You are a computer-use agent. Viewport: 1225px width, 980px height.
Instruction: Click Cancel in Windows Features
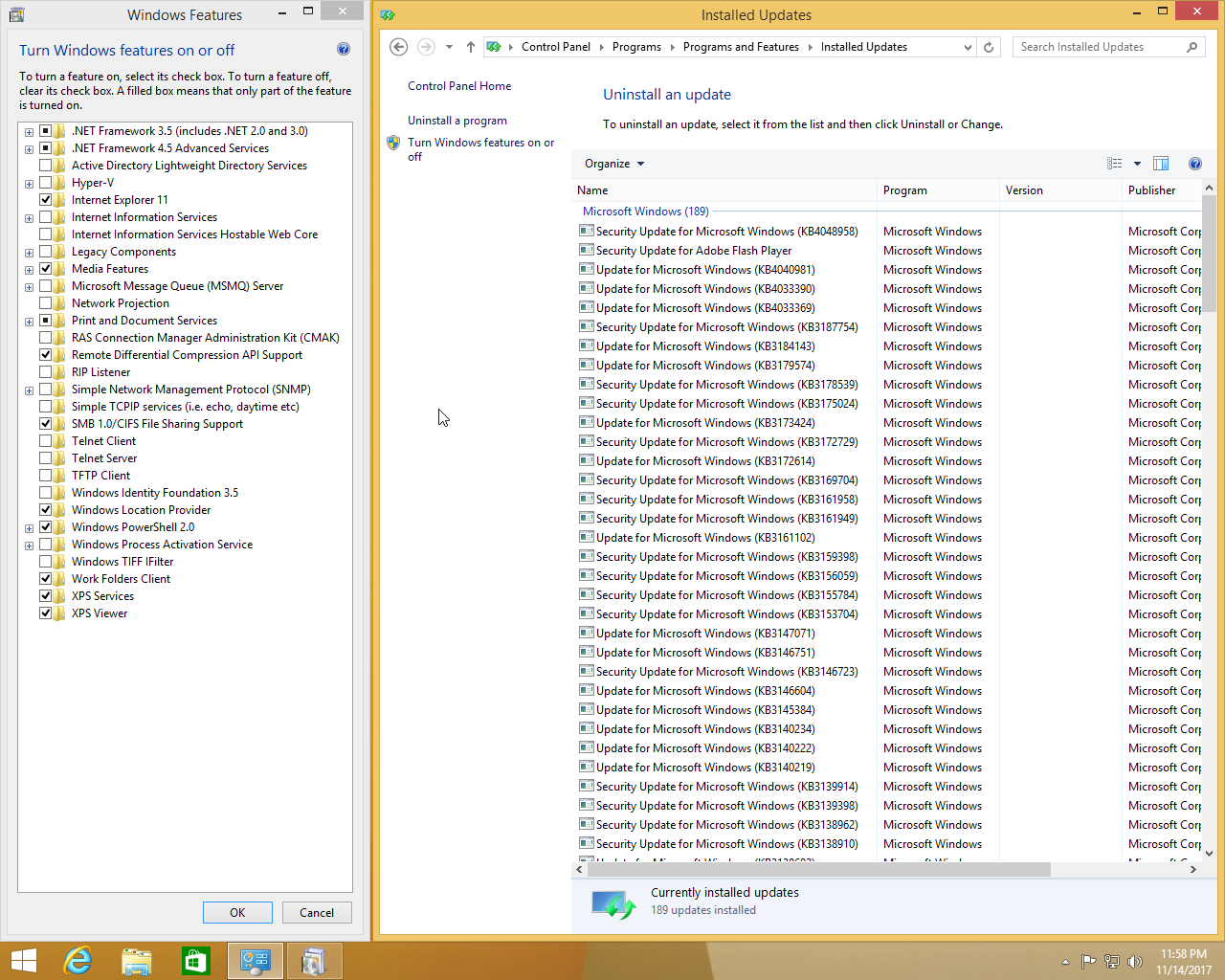click(317, 912)
